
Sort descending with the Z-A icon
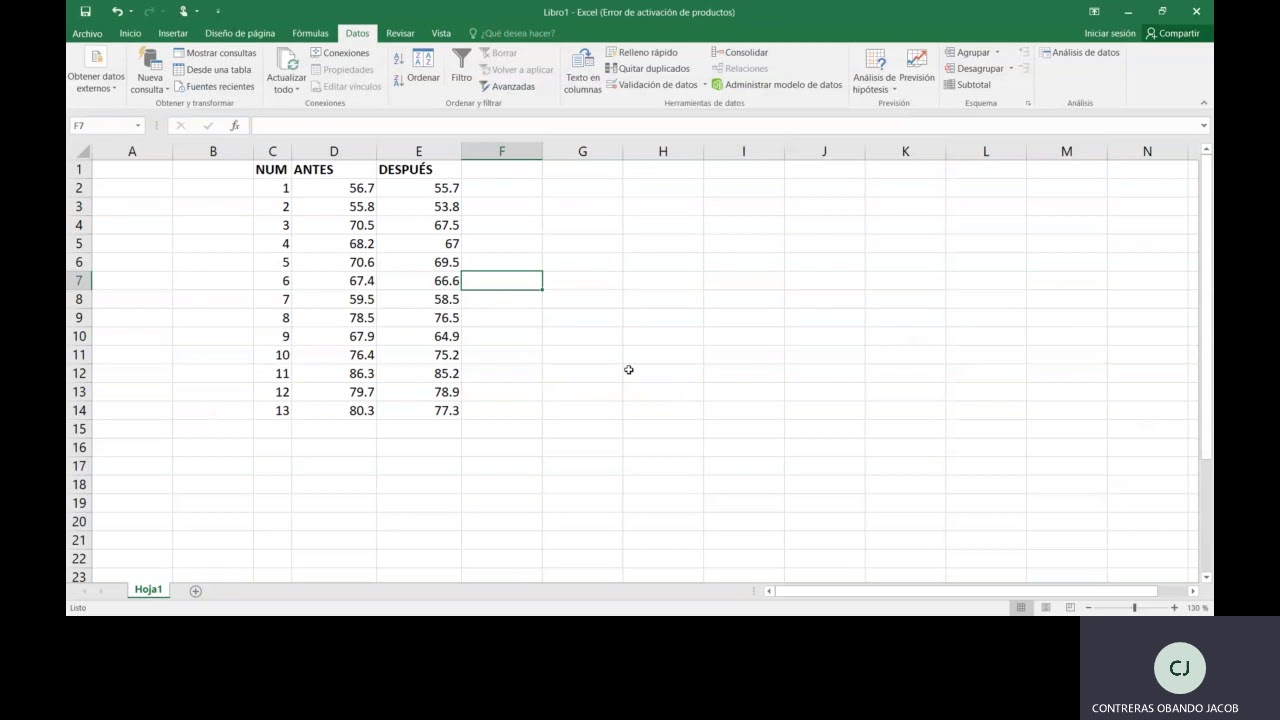pyautogui.click(x=399, y=80)
